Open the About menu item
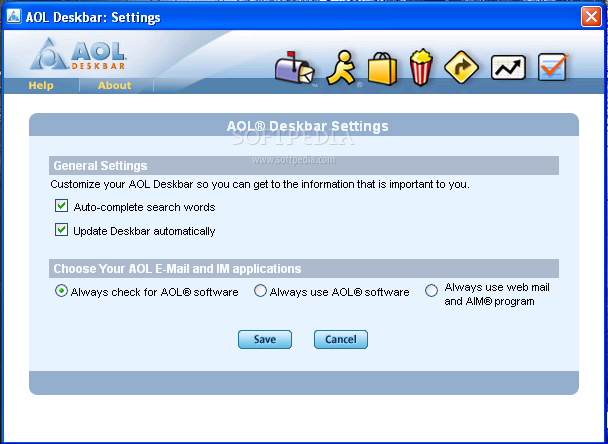This screenshot has width=608, height=444. (114, 85)
